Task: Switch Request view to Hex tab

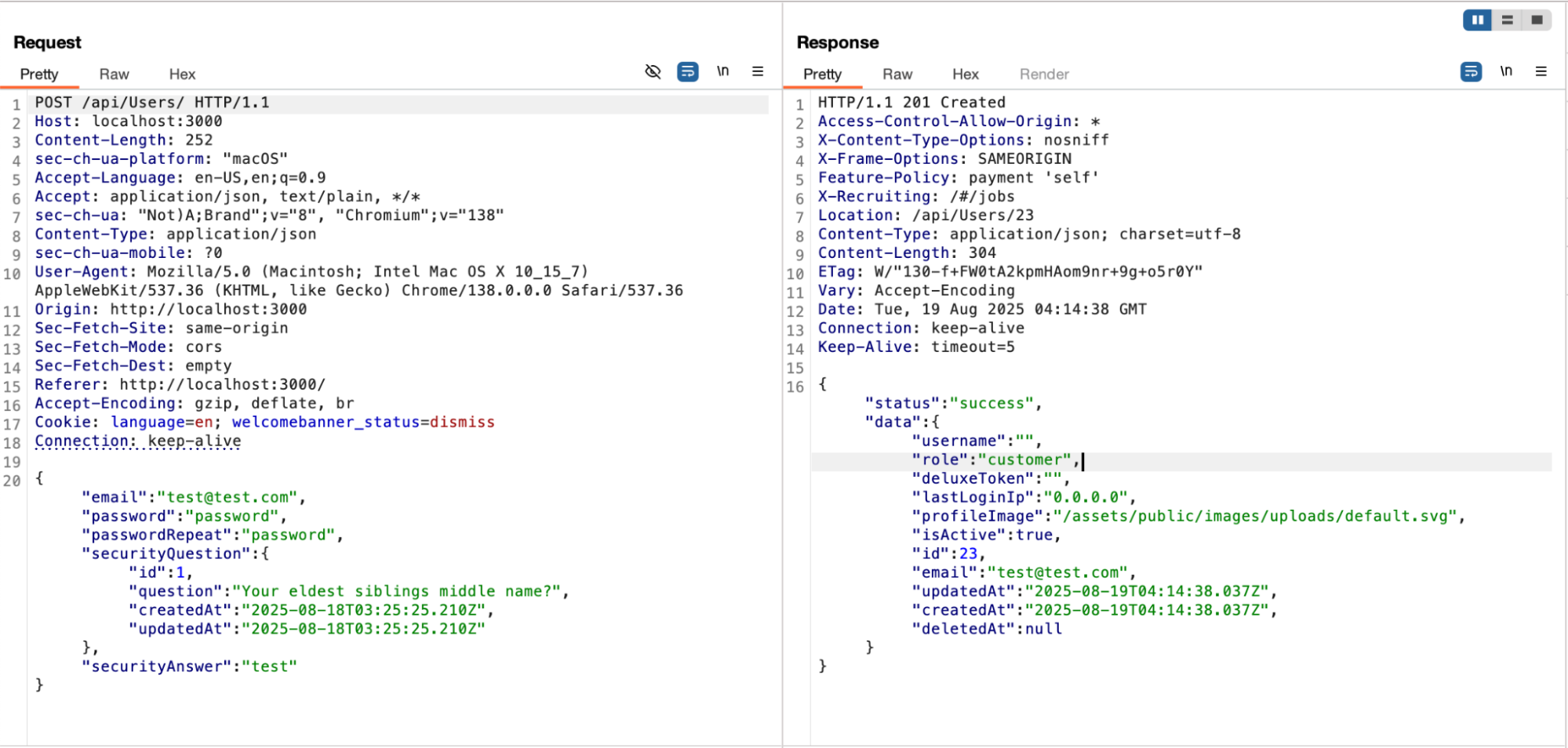Action: tap(182, 74)
